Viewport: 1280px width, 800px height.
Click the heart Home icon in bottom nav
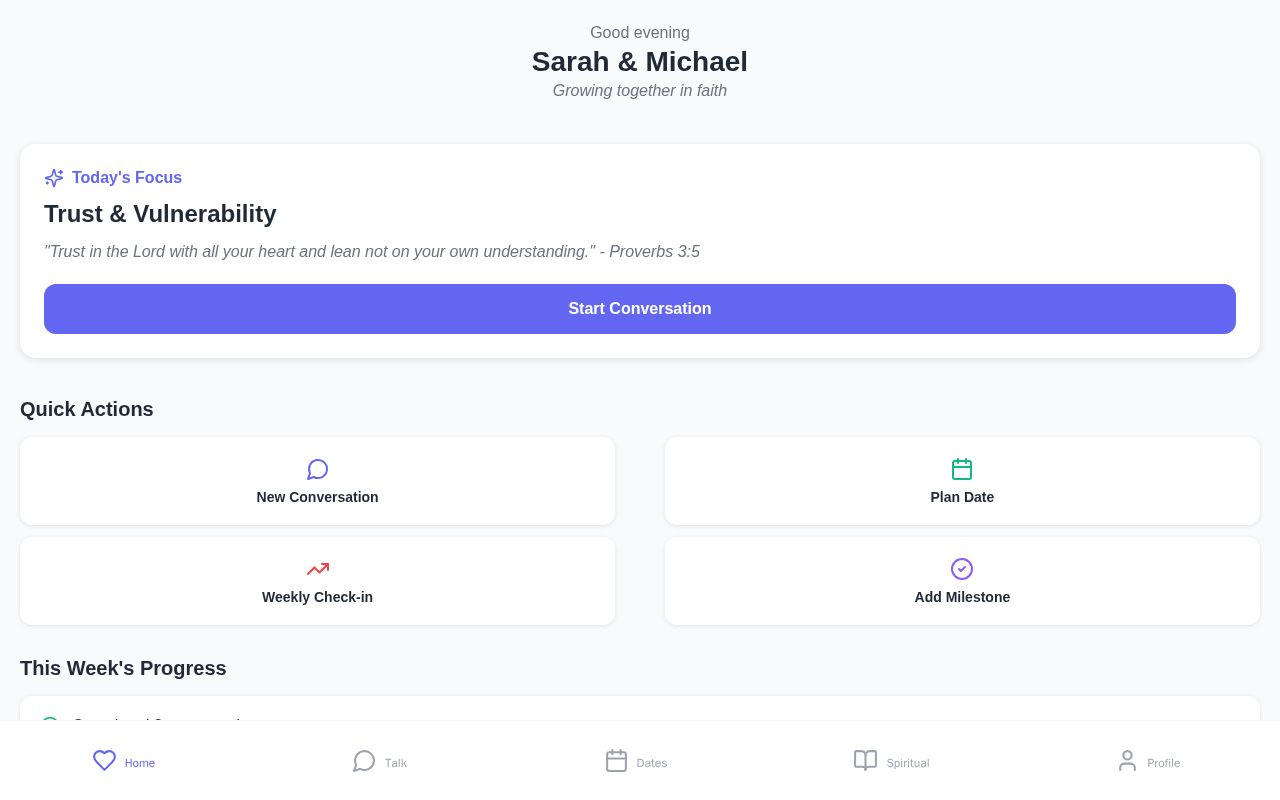(x=104, y=761)
